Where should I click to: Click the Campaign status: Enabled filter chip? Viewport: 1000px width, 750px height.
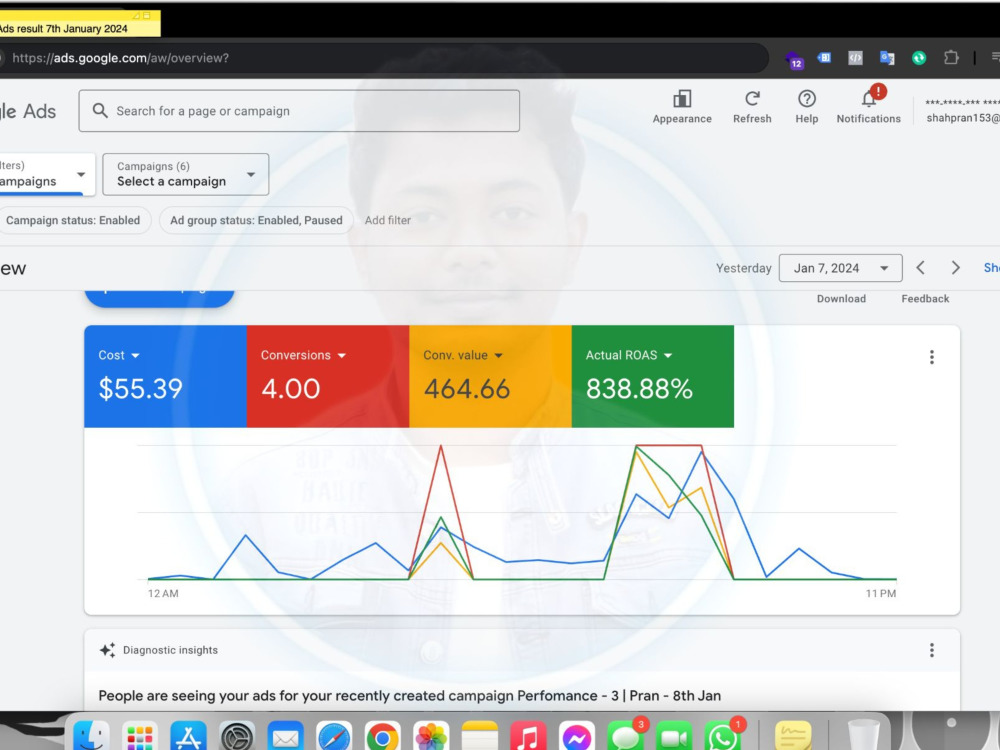(x=73, y=220)
